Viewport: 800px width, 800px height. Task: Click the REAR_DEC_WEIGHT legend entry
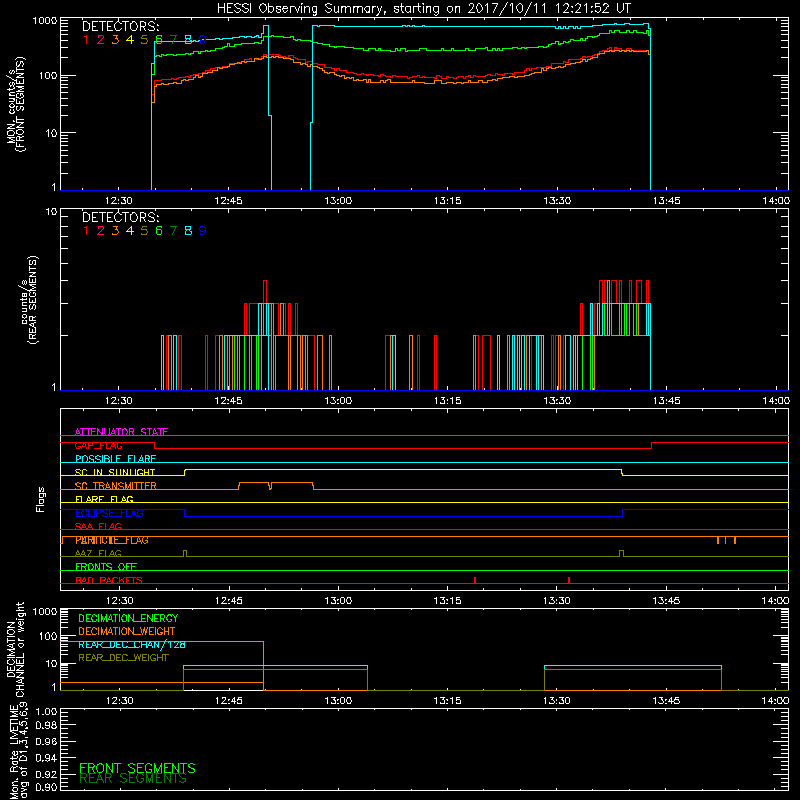pos(123,658)
